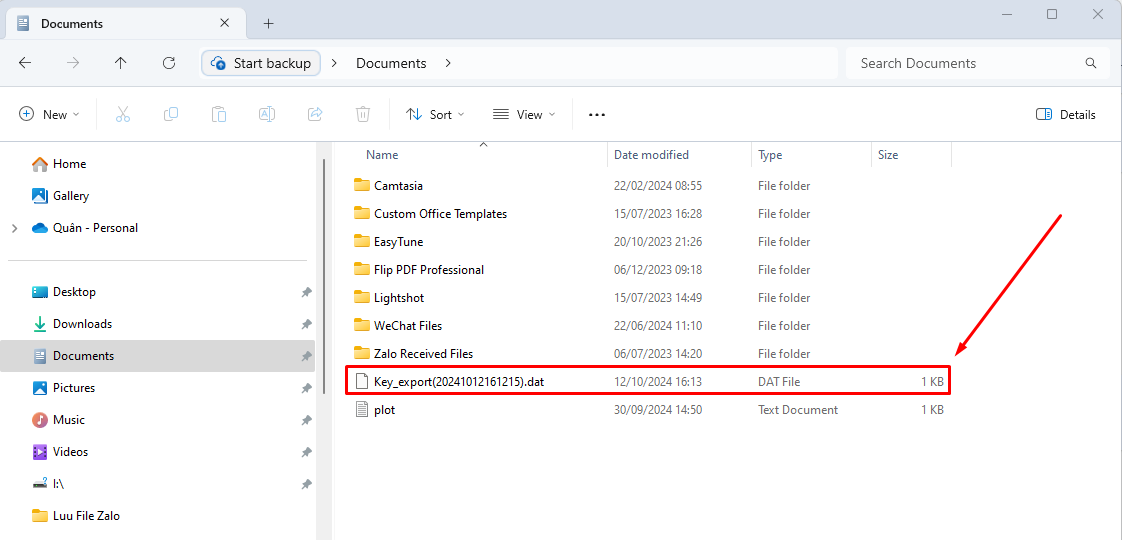Click Documents in address bar

[391, 63]
